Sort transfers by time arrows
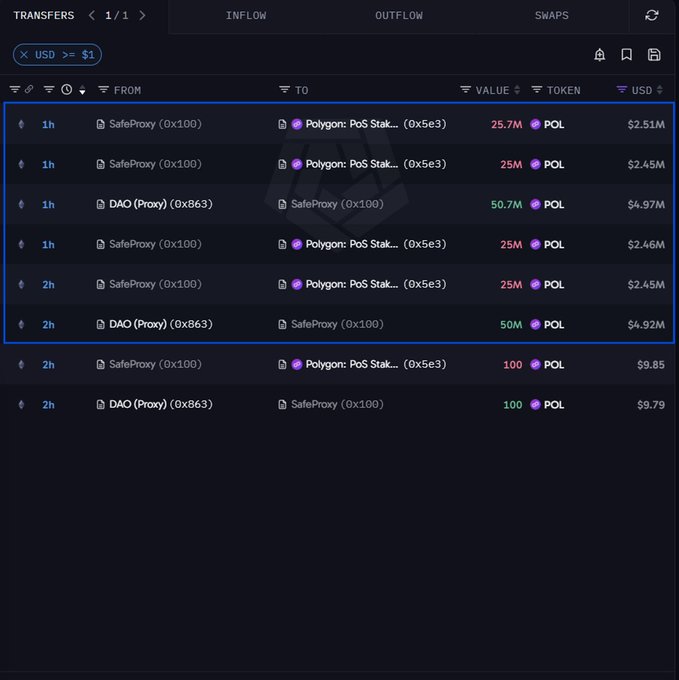Viewport: 679px width, 680px height. coord(82,90)
